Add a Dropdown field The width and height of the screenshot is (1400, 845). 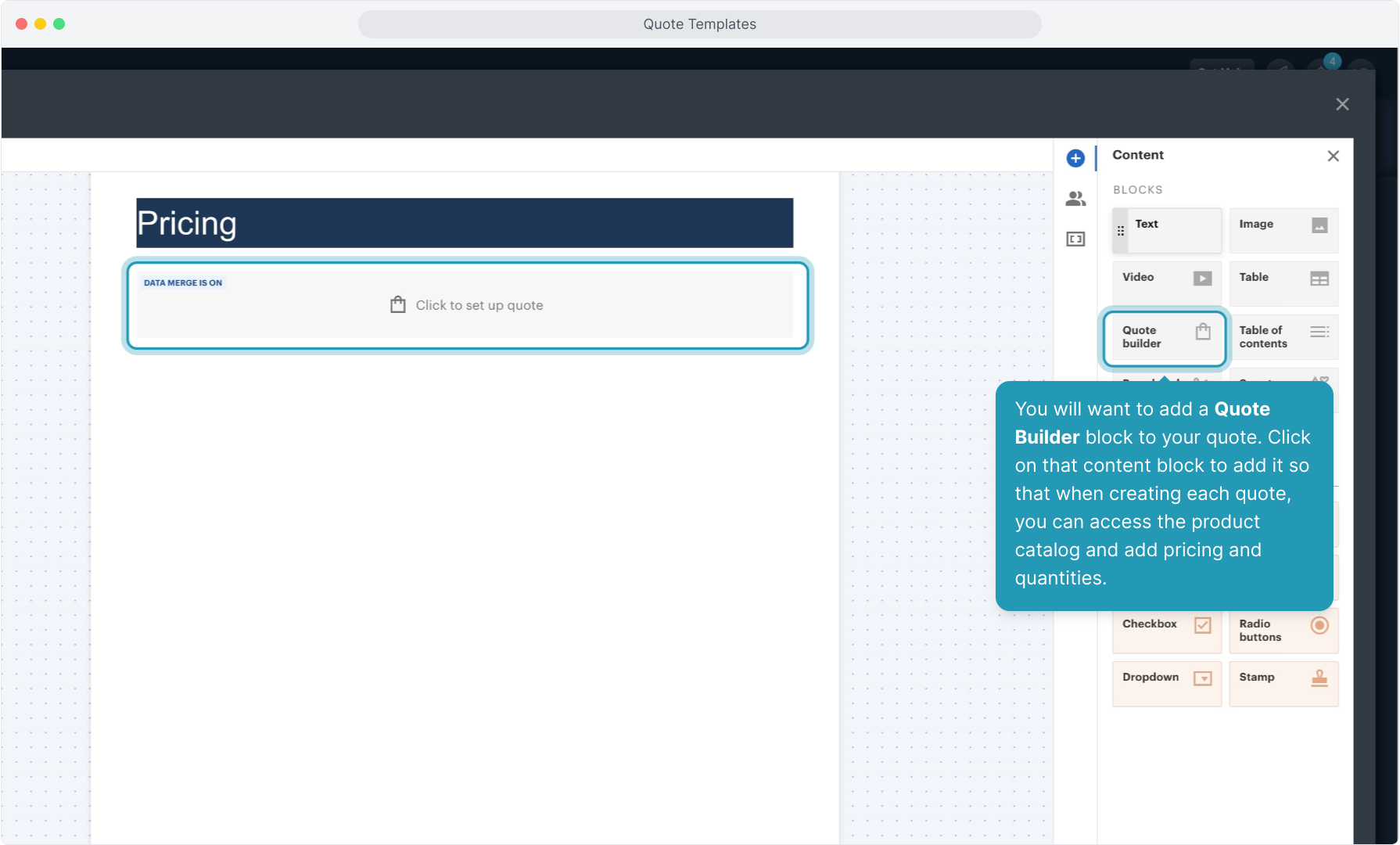(1166, 683)
